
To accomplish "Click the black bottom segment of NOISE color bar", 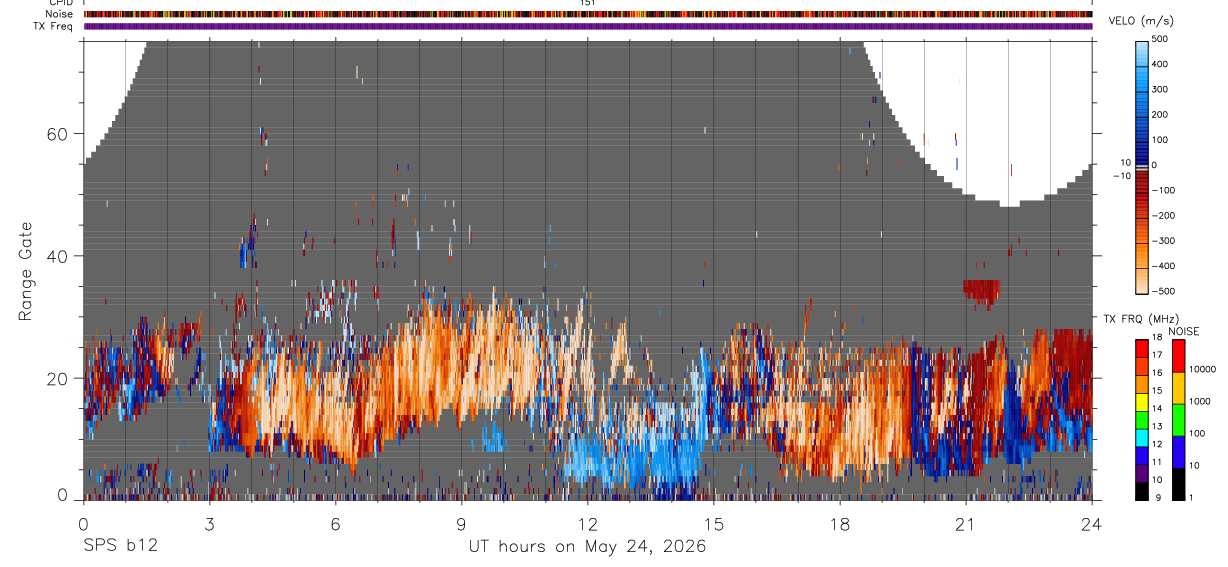I will pos(1177,484).
